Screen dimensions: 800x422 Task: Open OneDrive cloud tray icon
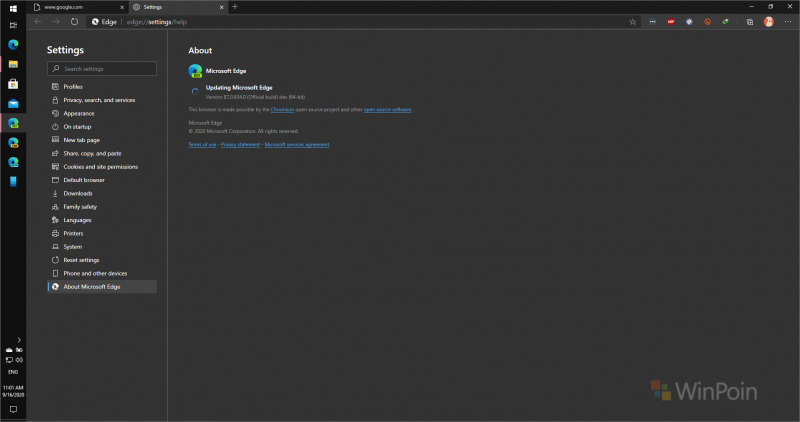pyautogui.click(x=9, y=350)
